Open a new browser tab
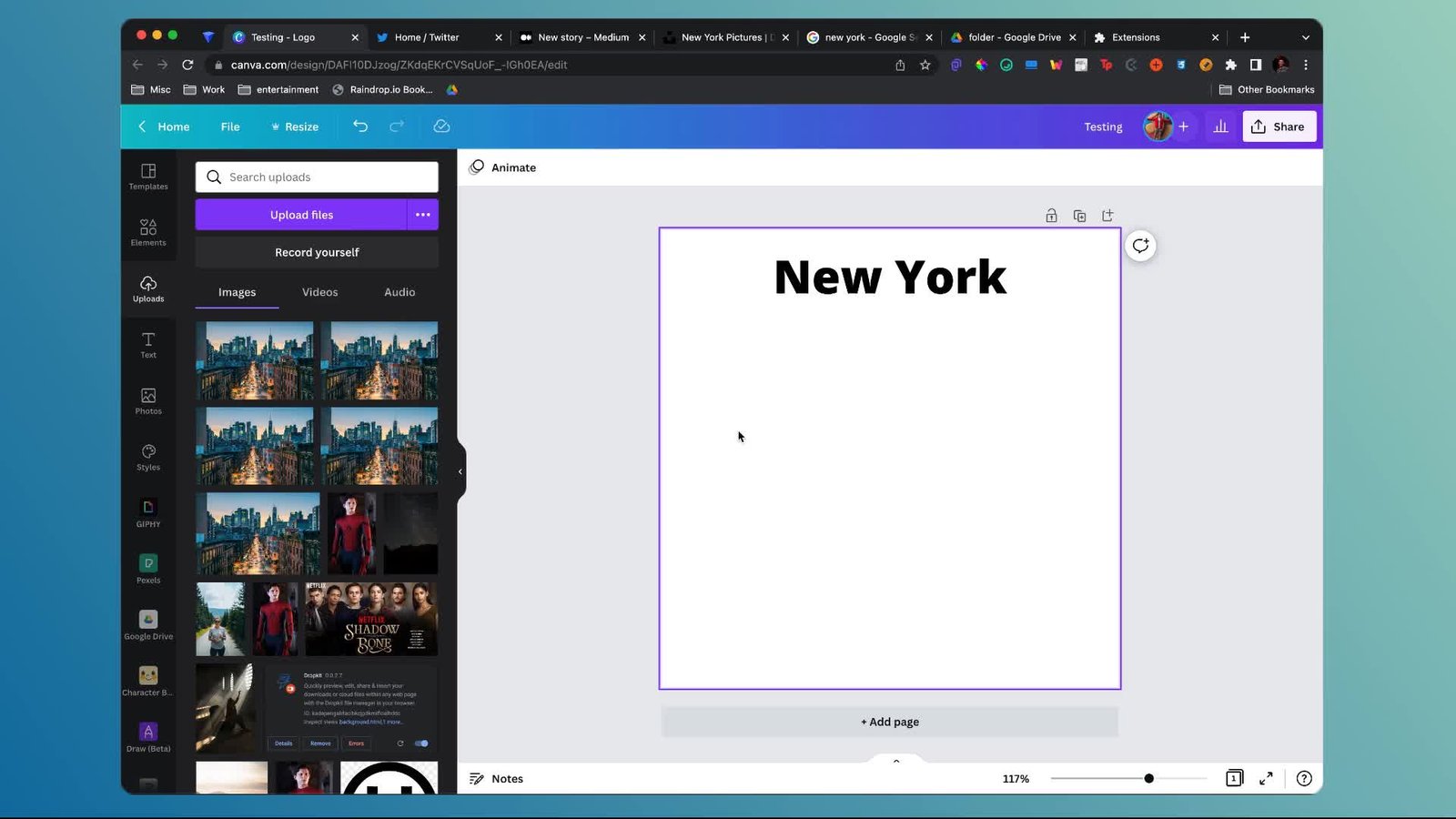 1245,37
